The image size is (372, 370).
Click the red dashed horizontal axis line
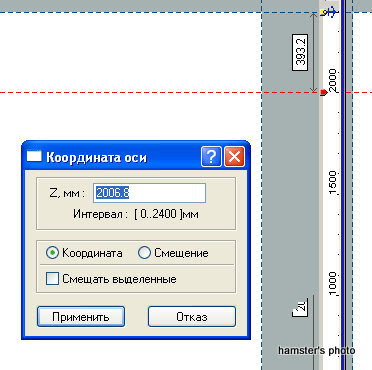point(133,93)
